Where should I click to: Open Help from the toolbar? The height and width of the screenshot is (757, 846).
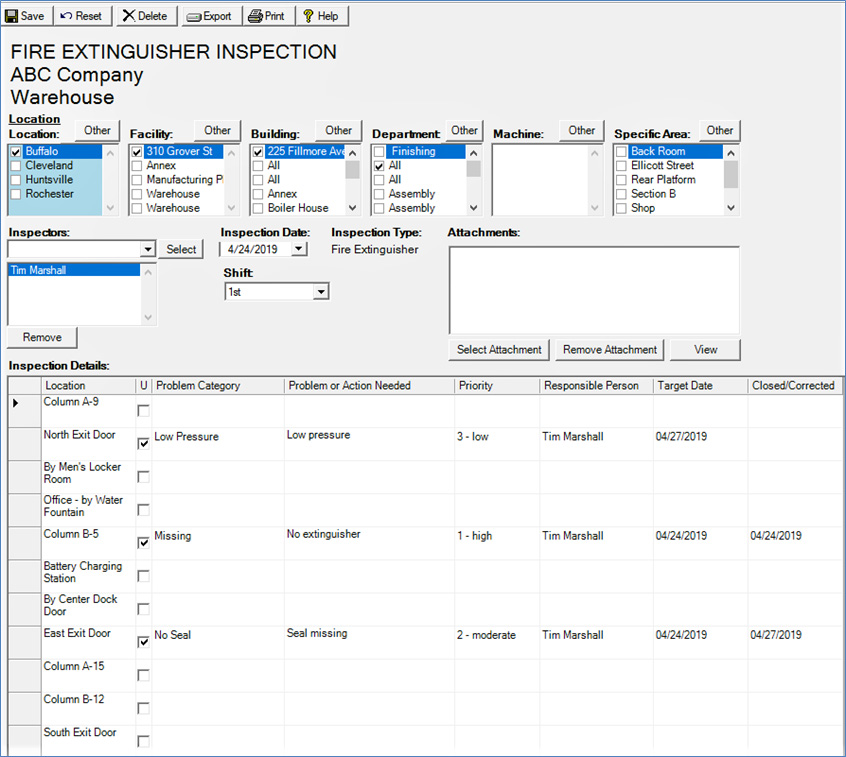(322, 16)
